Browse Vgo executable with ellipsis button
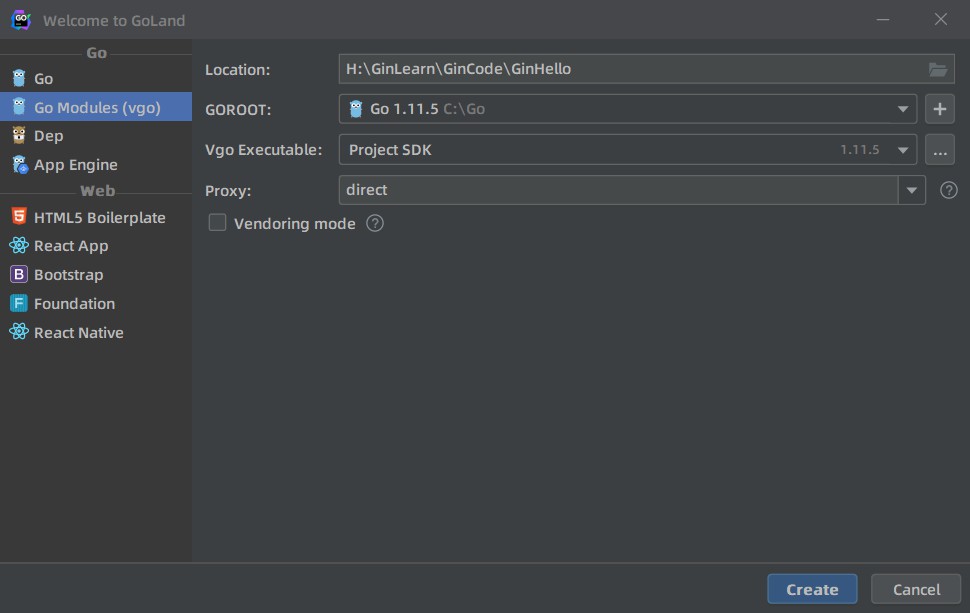Screen dimensions: 970x613 (939, 150)
